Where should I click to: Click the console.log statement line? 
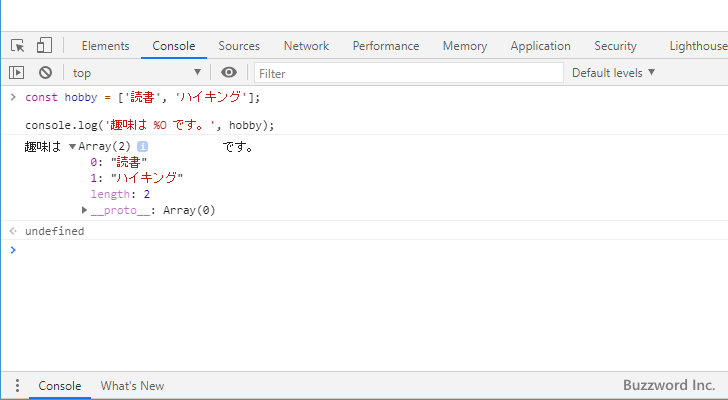tap(150, 125)
